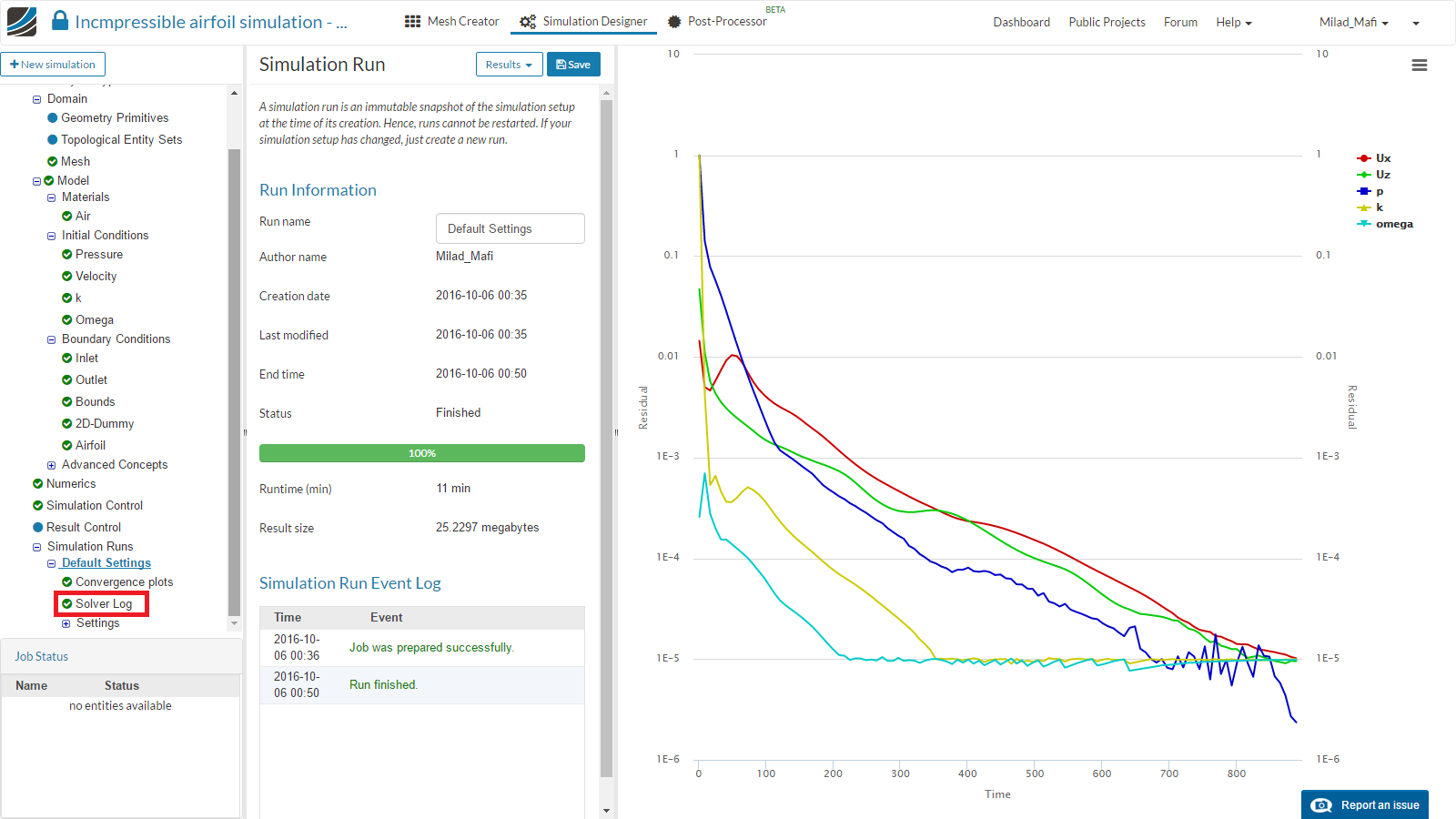Image resolution: width=1456 pixels, height=819 pixels.
Task: Click the Run name input field
Action: [510, 228]
